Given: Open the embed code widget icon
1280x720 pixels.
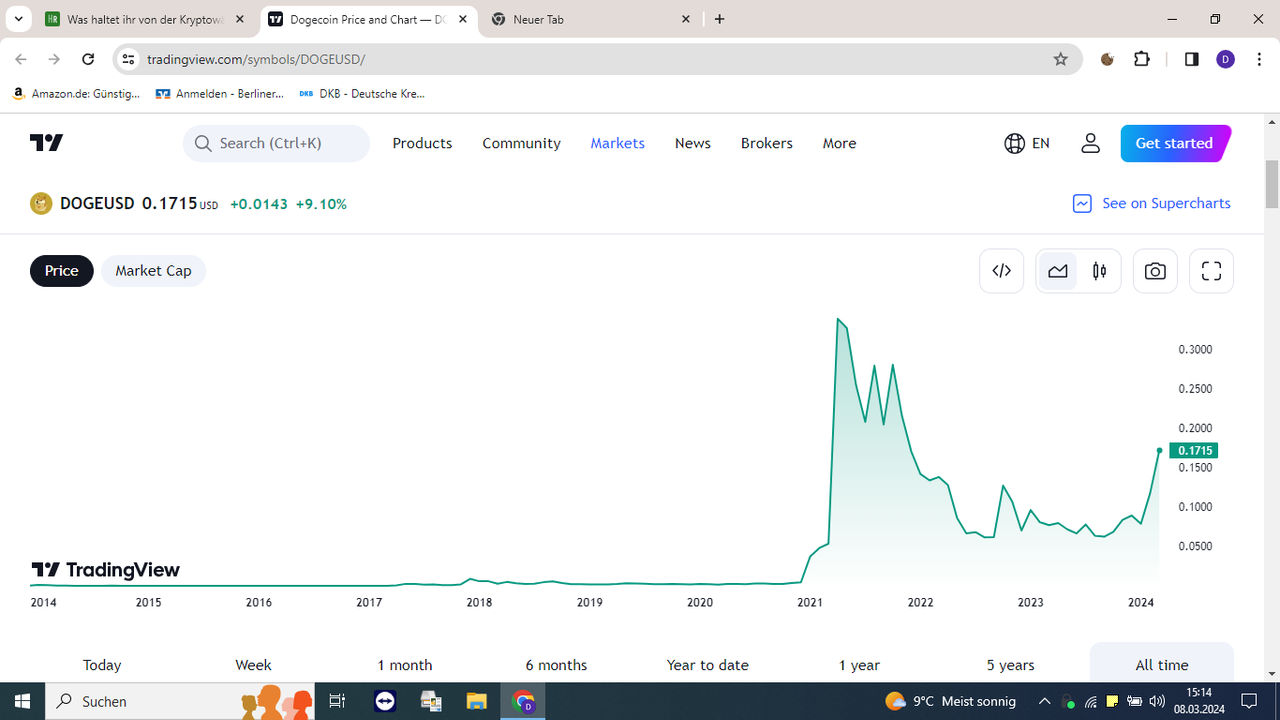Looking at the screenshot, I should click(1001, 271).
